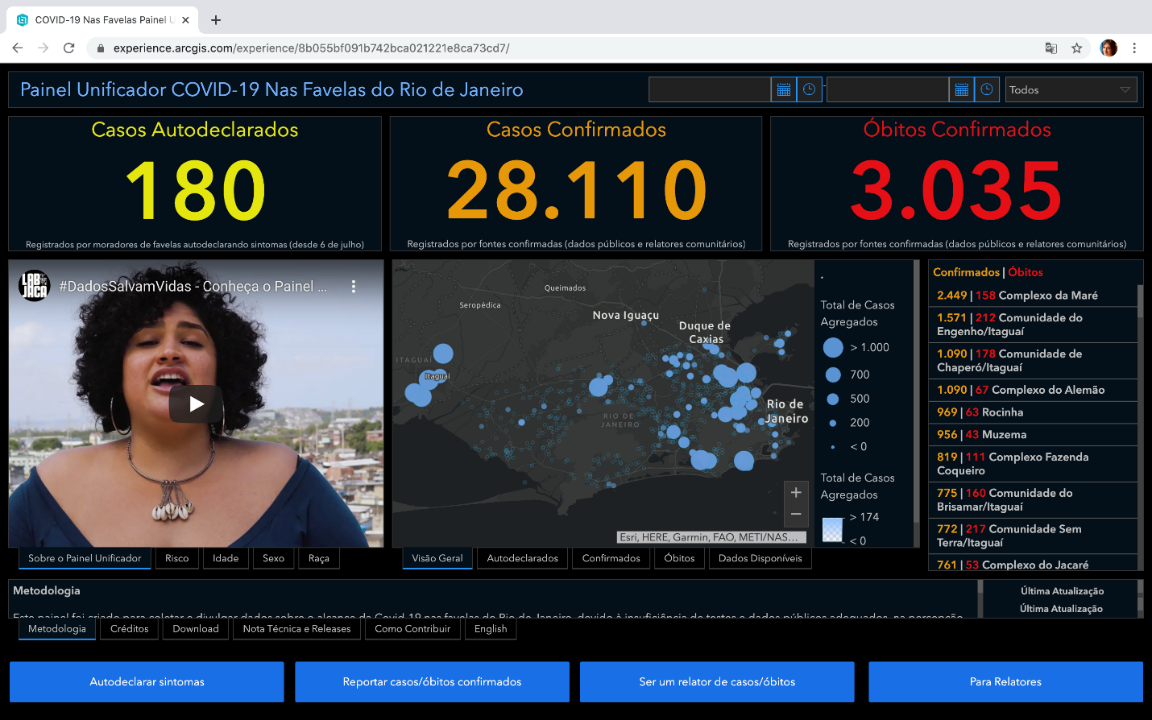Select the first date input field
Screen dimensions: 1152x720
point(710,90)
